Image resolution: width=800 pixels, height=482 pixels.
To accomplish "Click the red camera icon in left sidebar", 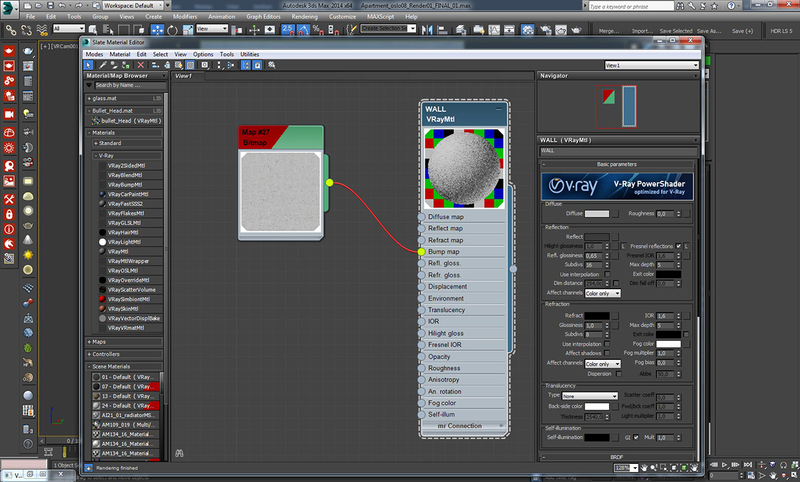I will click(x=9, y=114).
